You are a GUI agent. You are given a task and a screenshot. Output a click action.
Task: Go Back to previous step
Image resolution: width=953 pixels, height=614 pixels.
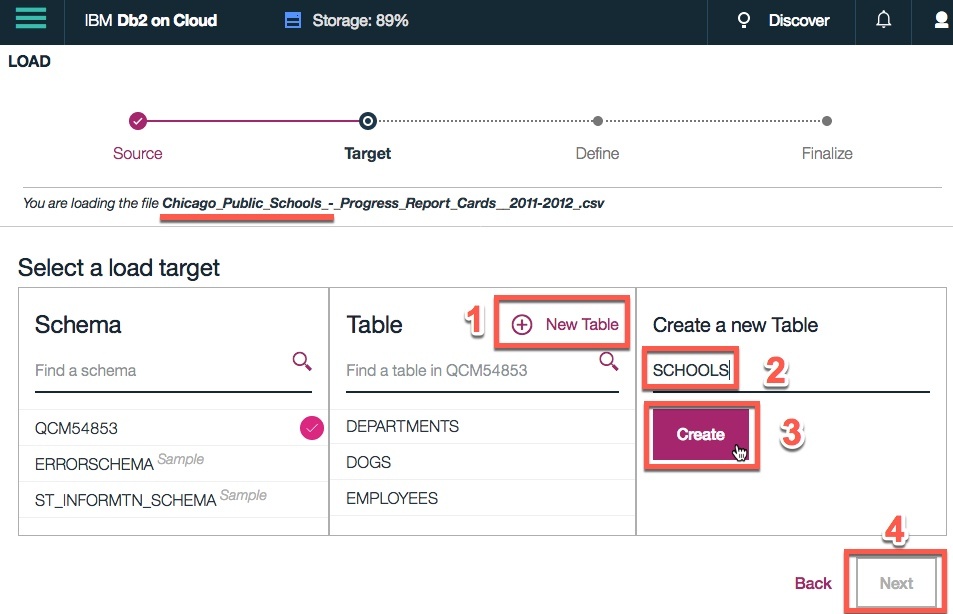click(813, 583)
